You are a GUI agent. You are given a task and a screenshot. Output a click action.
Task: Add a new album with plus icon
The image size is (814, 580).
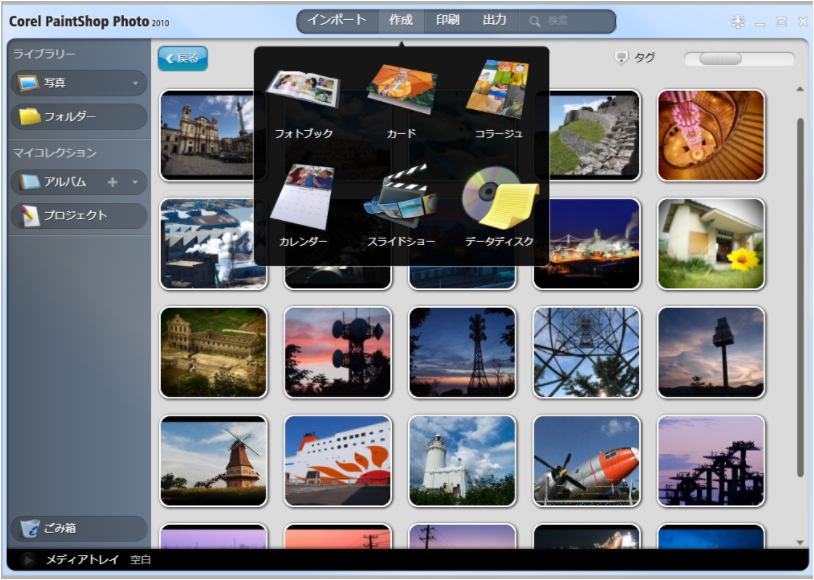pyautogui.click(x=112, y=182)
